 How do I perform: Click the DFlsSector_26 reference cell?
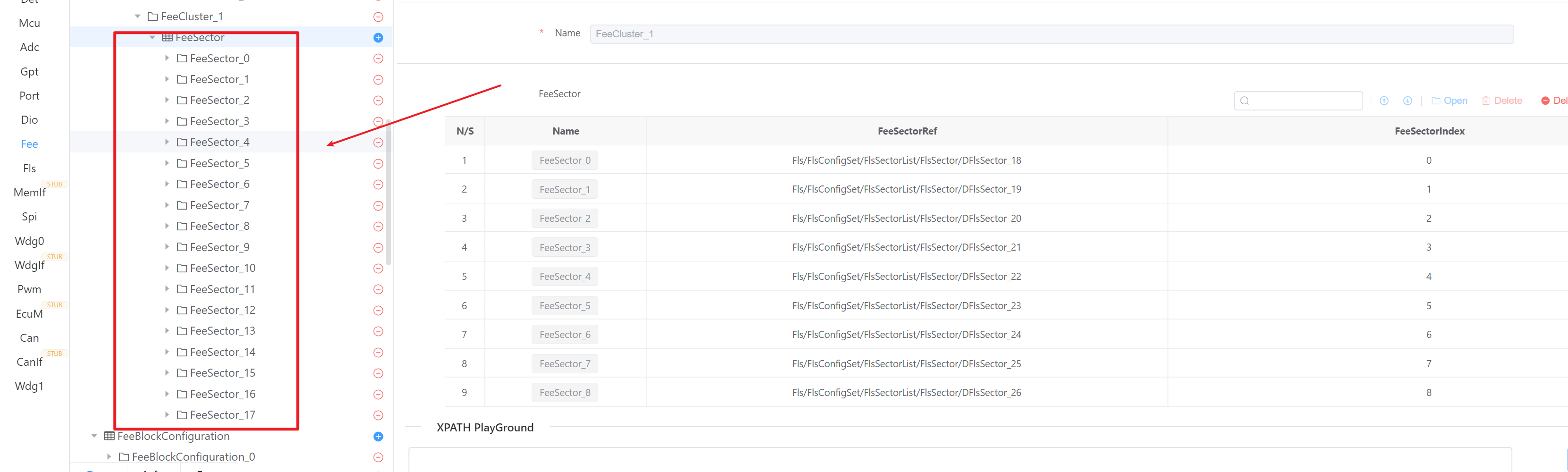(x=906, y=393)
